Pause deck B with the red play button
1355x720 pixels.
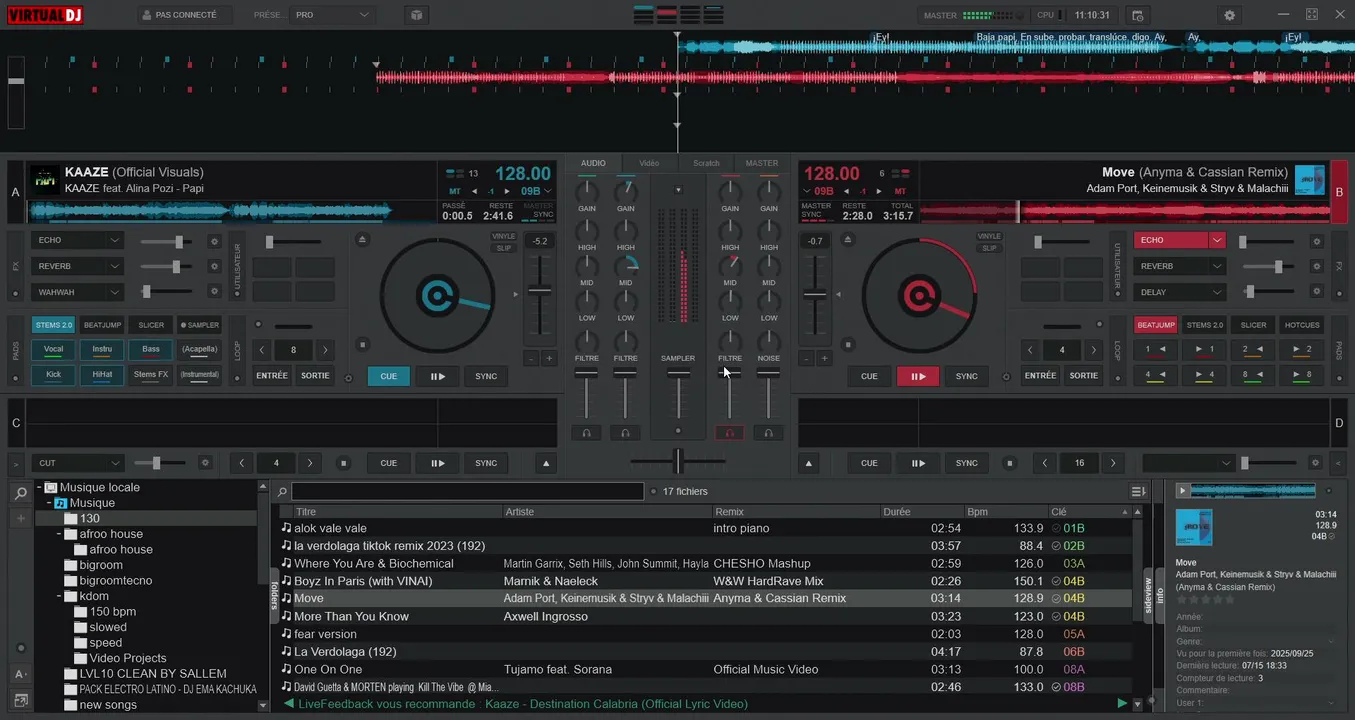pos(917,376)
